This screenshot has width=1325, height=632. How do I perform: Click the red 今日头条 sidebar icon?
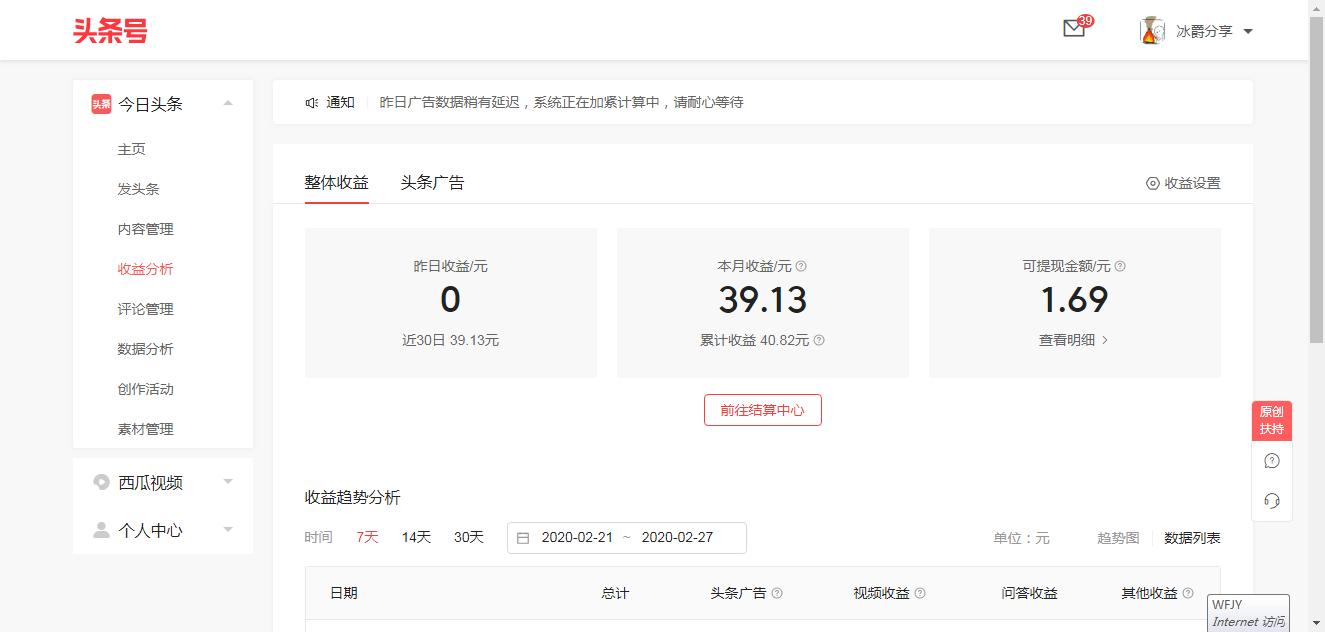click(x=100, y=103)
